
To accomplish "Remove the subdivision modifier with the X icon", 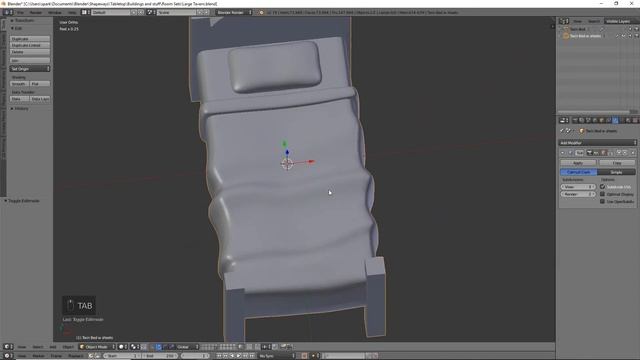I will (633, 153).
